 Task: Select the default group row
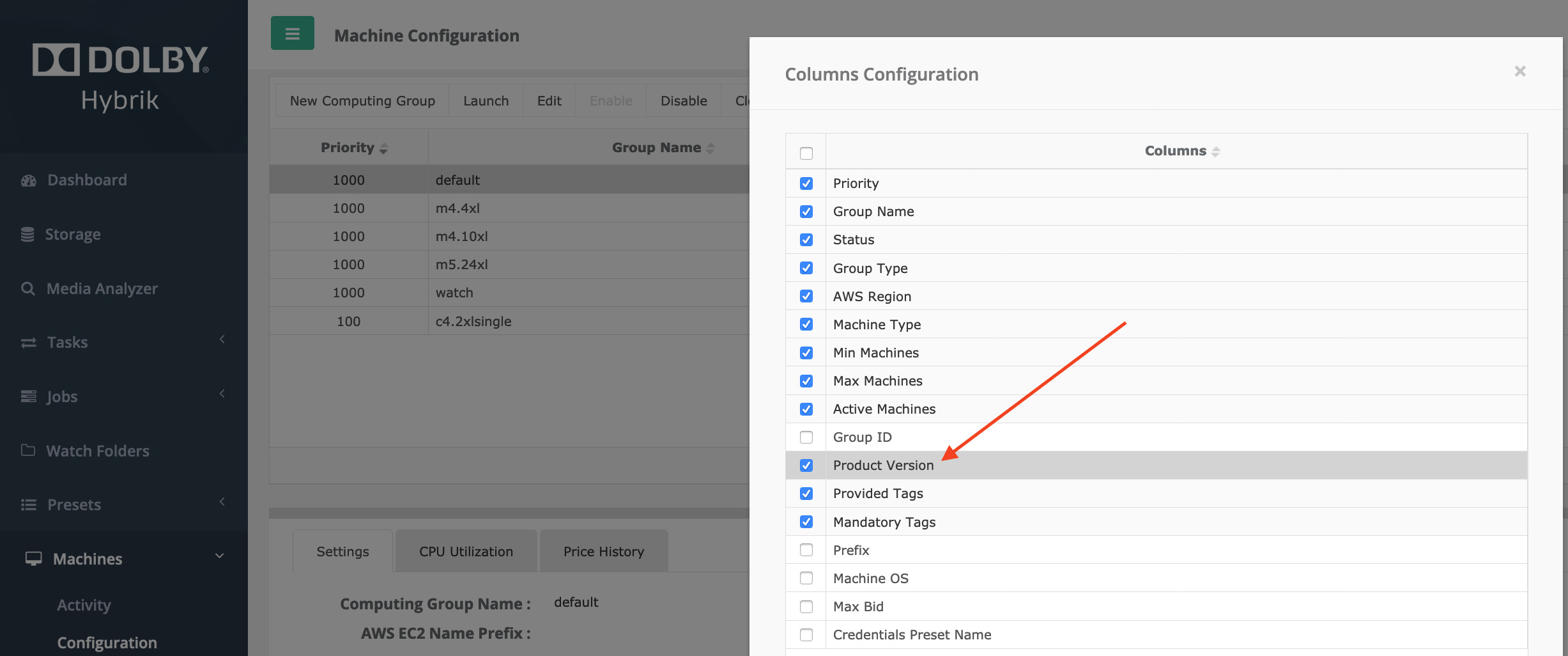509,180
